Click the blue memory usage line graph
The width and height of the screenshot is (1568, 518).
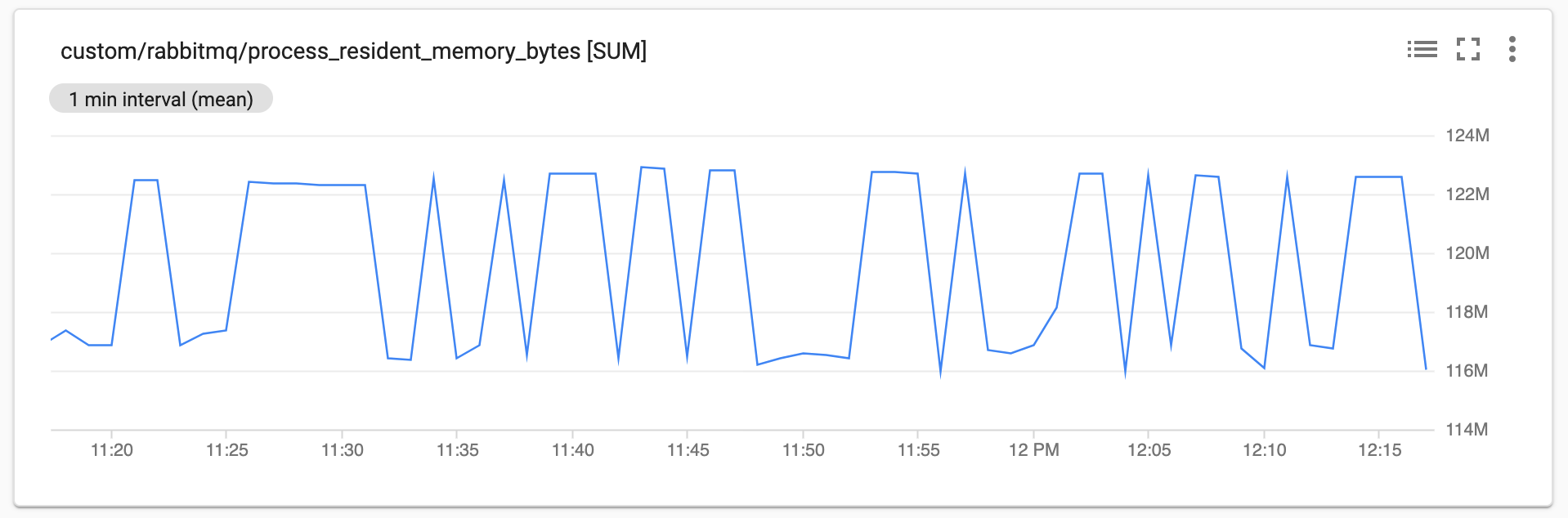click(x=572, y=173)
